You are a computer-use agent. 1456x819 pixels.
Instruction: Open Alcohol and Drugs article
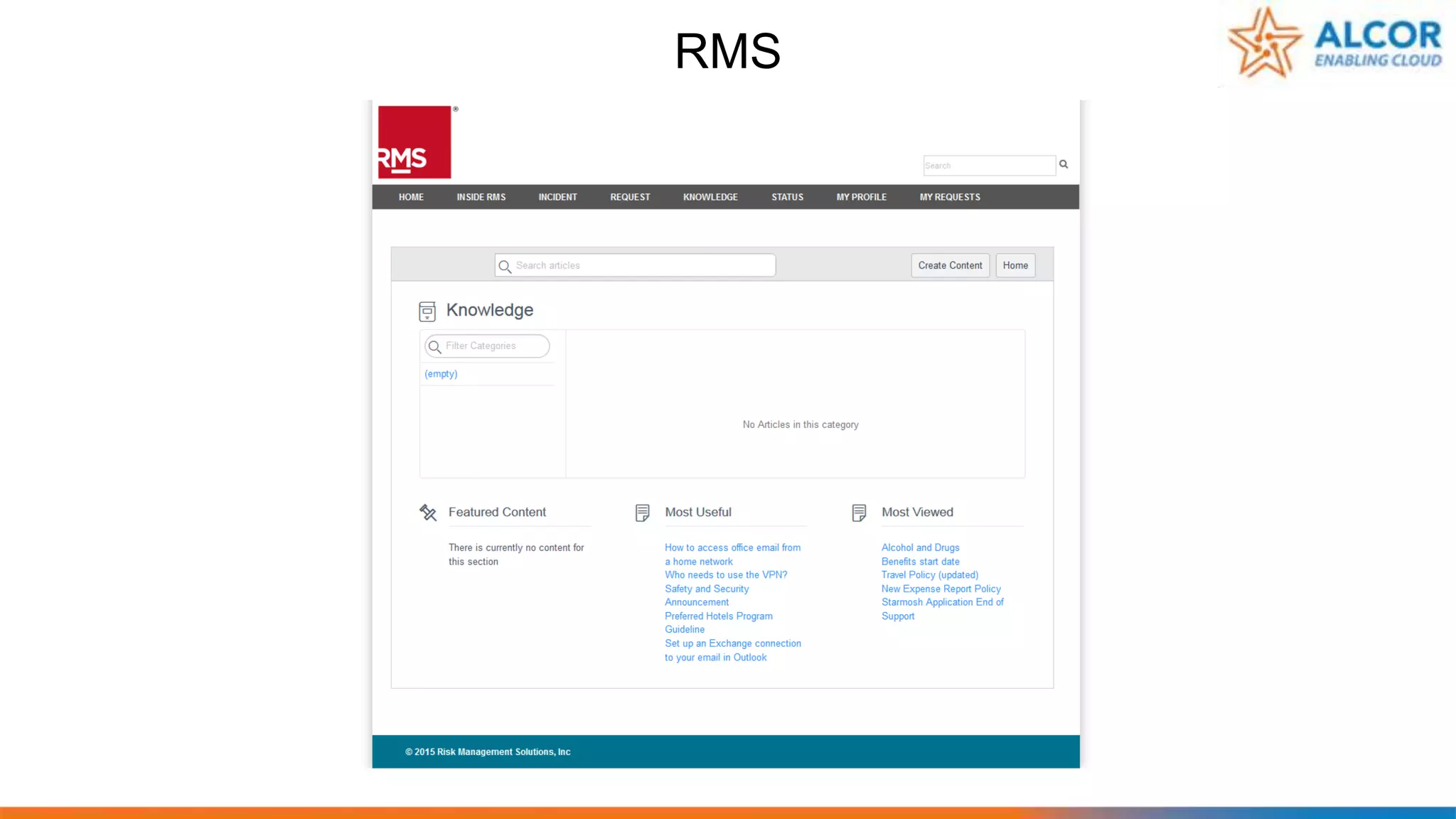point(920,547)
